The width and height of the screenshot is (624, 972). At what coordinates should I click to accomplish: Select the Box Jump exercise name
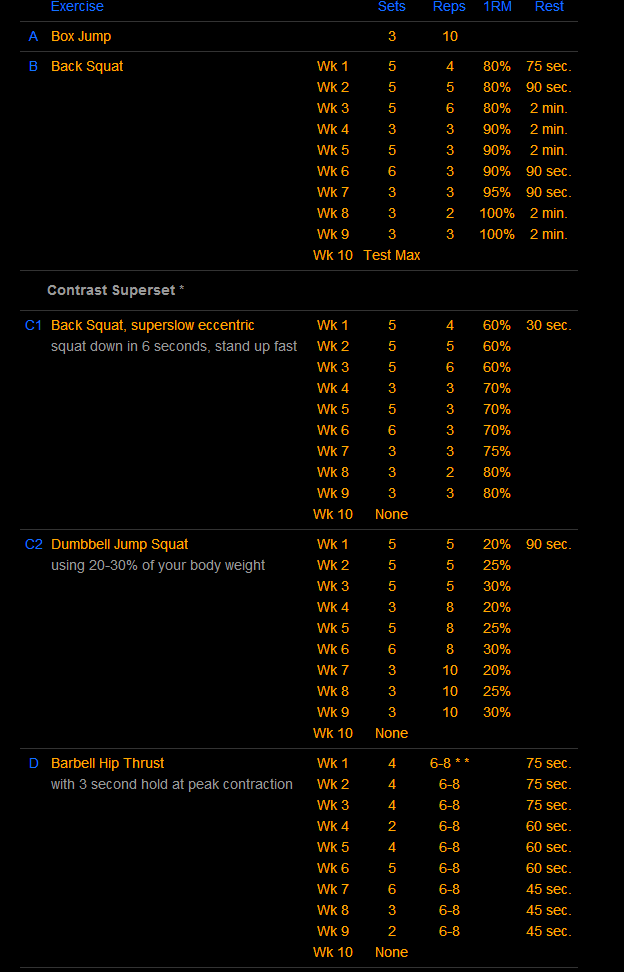[81, 37]
